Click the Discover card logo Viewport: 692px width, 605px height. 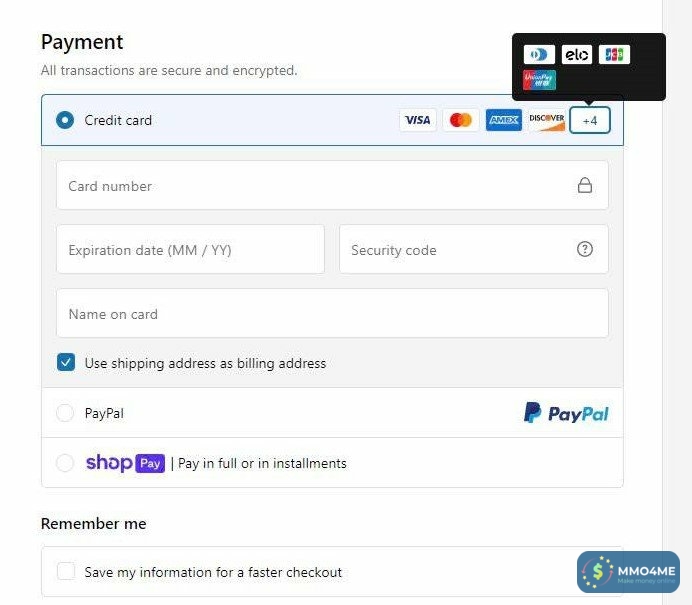pyautogui.click(x=547, y=120)
